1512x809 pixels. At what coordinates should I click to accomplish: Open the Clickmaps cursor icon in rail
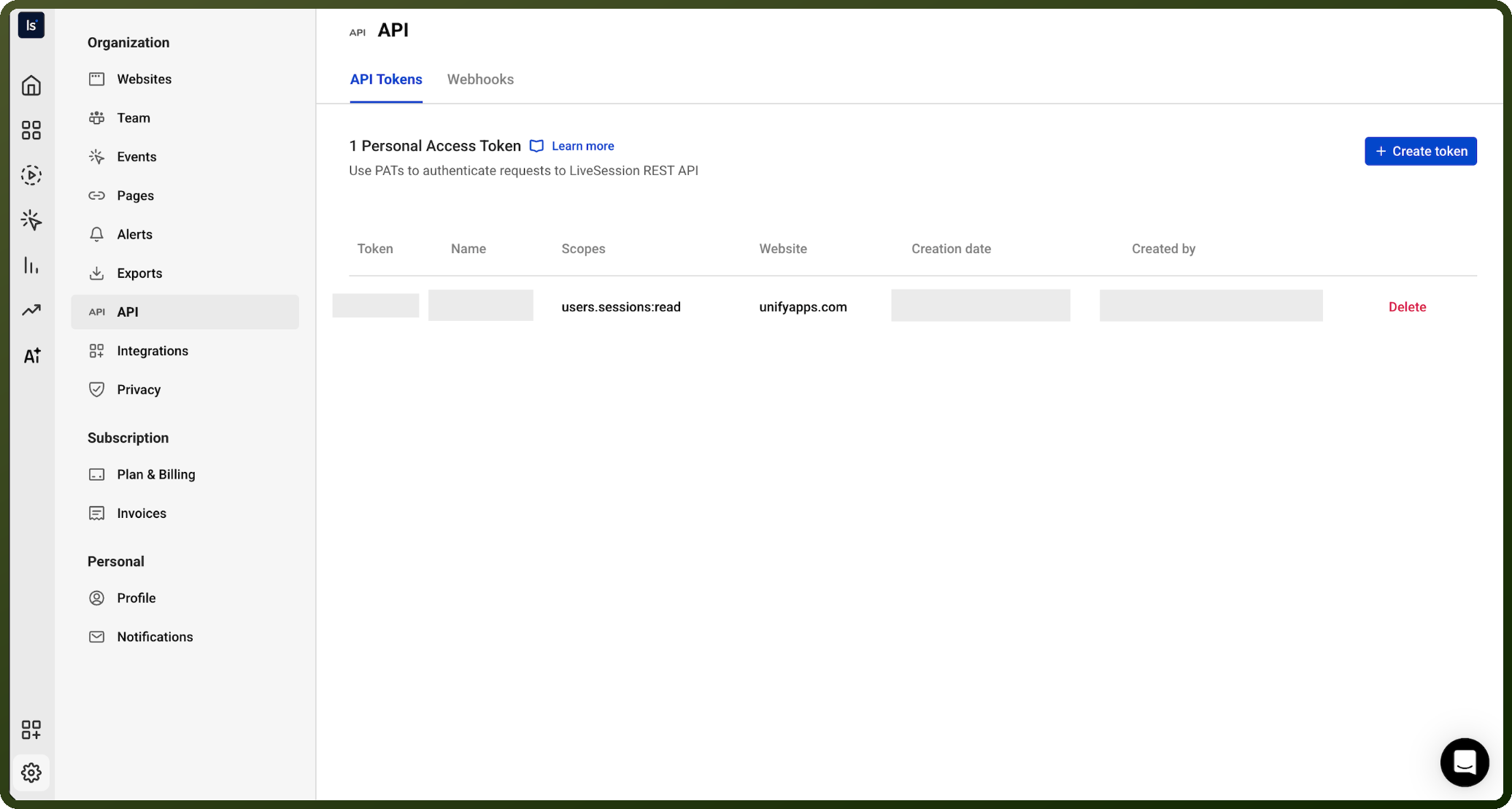pos(31,220)
